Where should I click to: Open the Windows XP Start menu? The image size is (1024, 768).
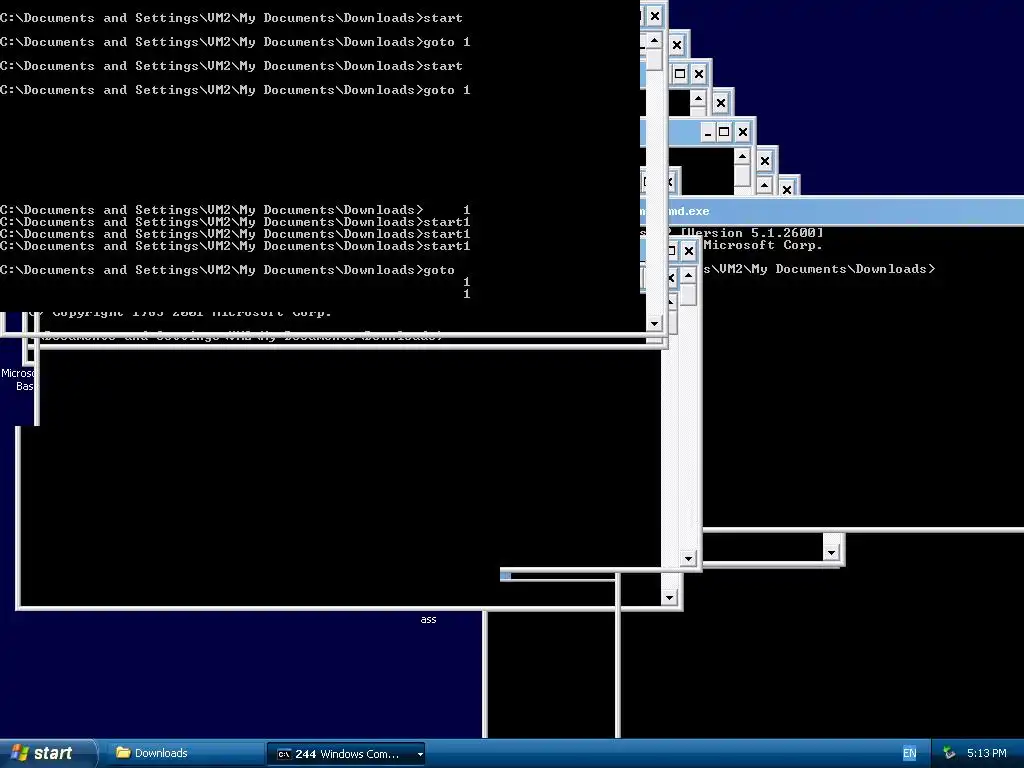tap(48, 753)
